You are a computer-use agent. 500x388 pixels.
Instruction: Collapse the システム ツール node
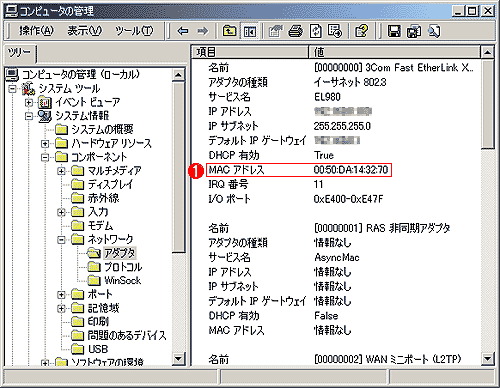click(12, 89)
